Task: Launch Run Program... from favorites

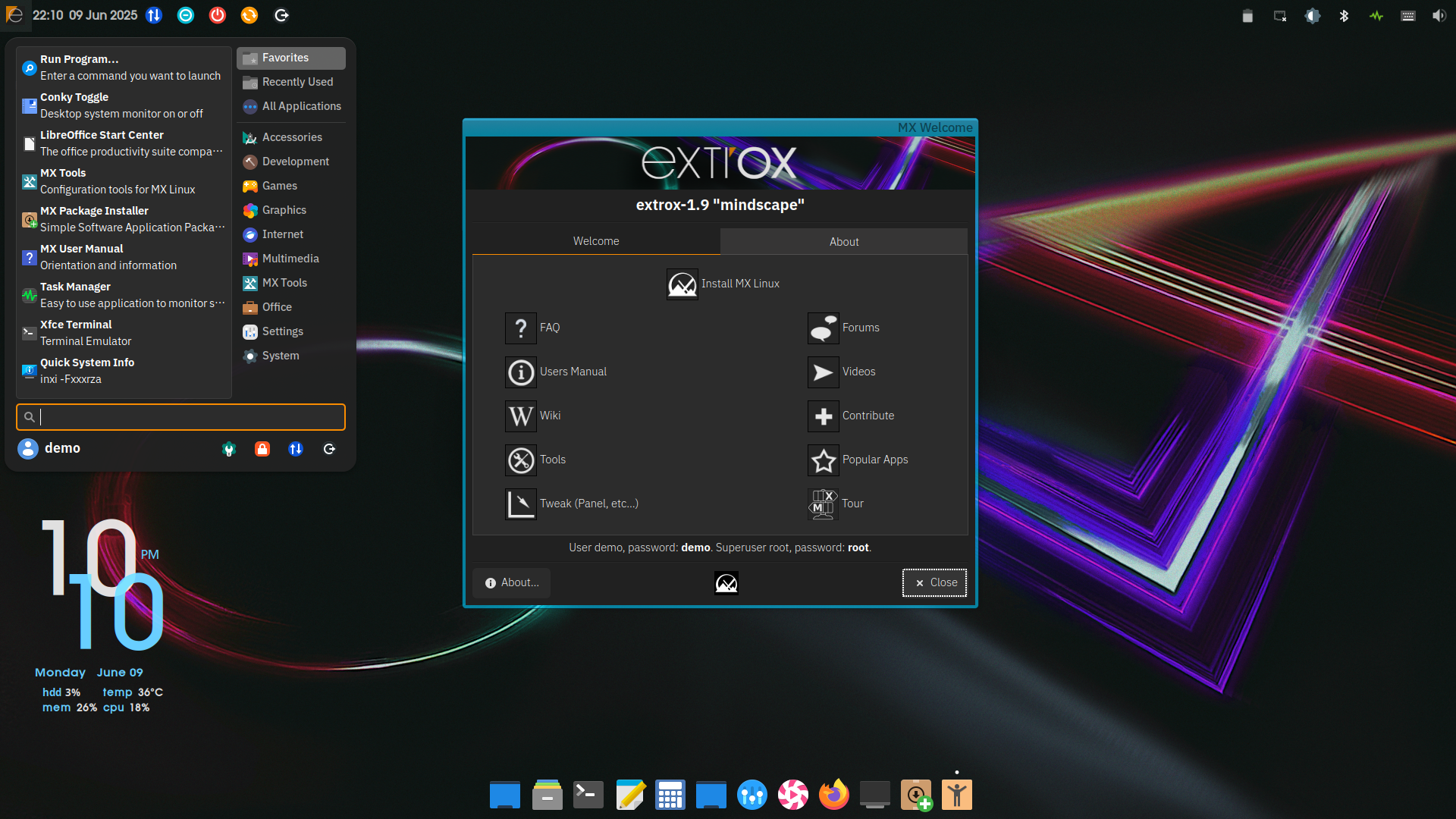Action: [124, 67]
